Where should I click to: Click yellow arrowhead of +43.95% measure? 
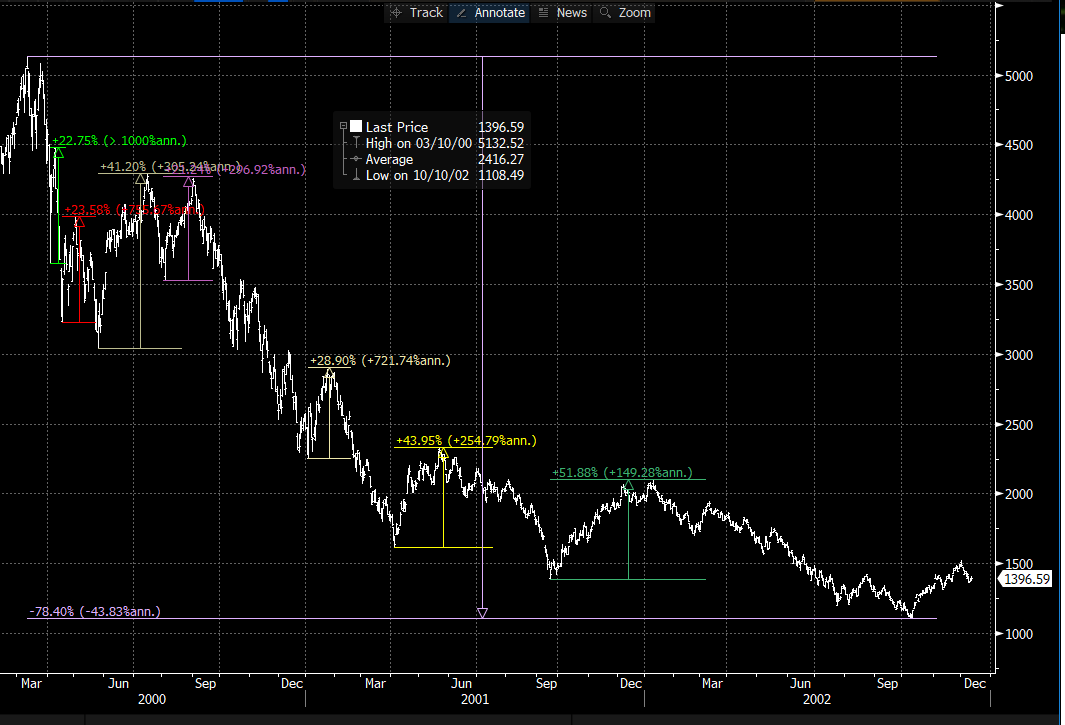click(444, 453)
